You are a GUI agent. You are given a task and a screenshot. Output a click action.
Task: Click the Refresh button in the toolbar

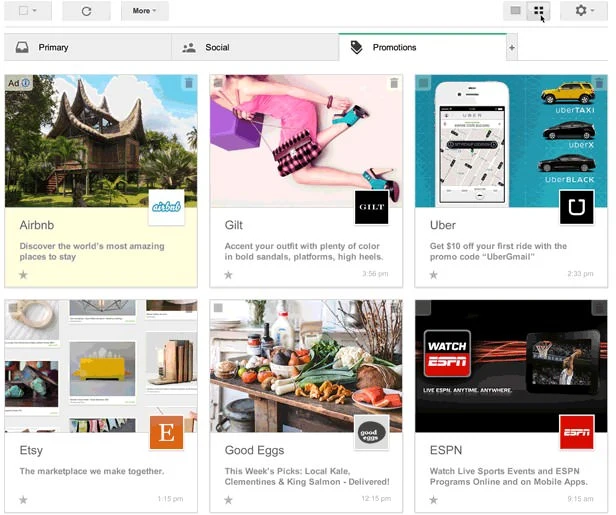point(86,11)
